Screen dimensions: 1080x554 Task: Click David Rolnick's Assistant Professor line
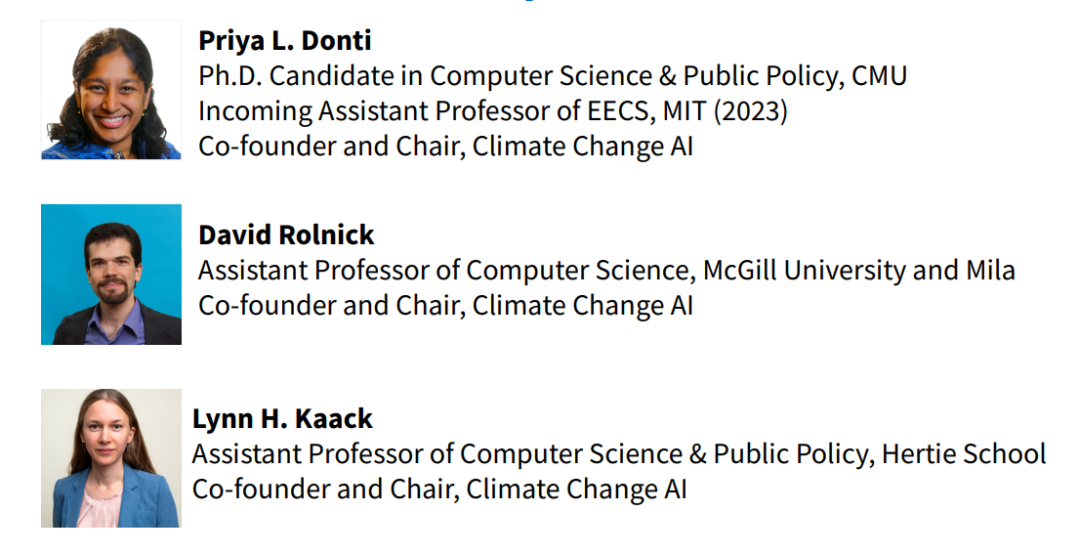click(606, 270)
